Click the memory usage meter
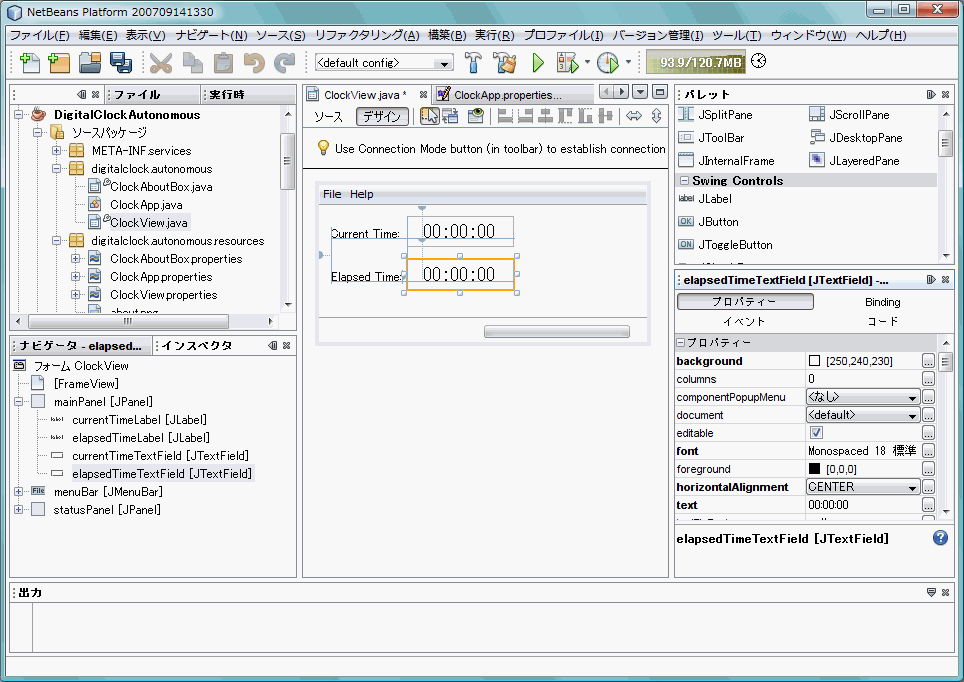 click(x=696, y=62)
